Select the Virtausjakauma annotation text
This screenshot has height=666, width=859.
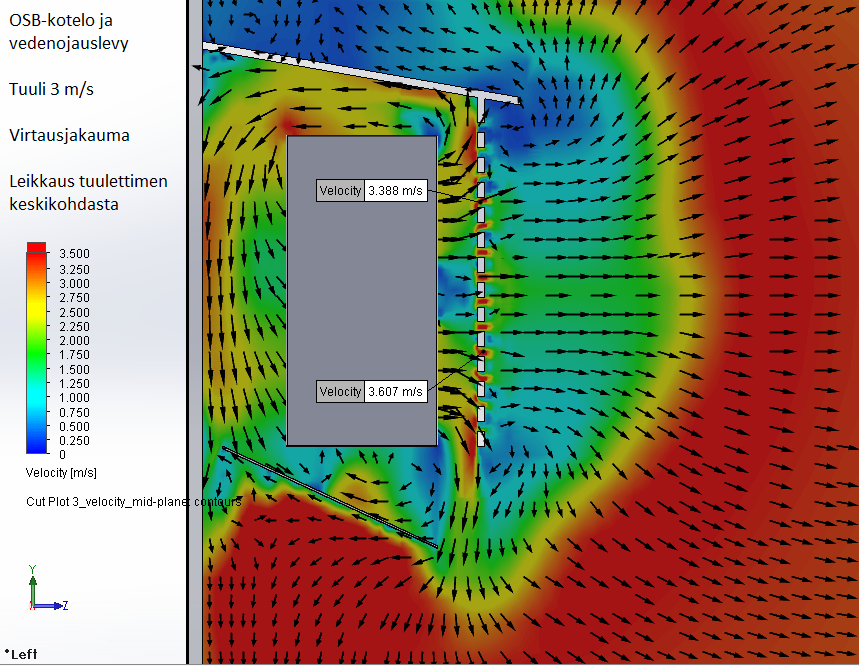(69, 134)
